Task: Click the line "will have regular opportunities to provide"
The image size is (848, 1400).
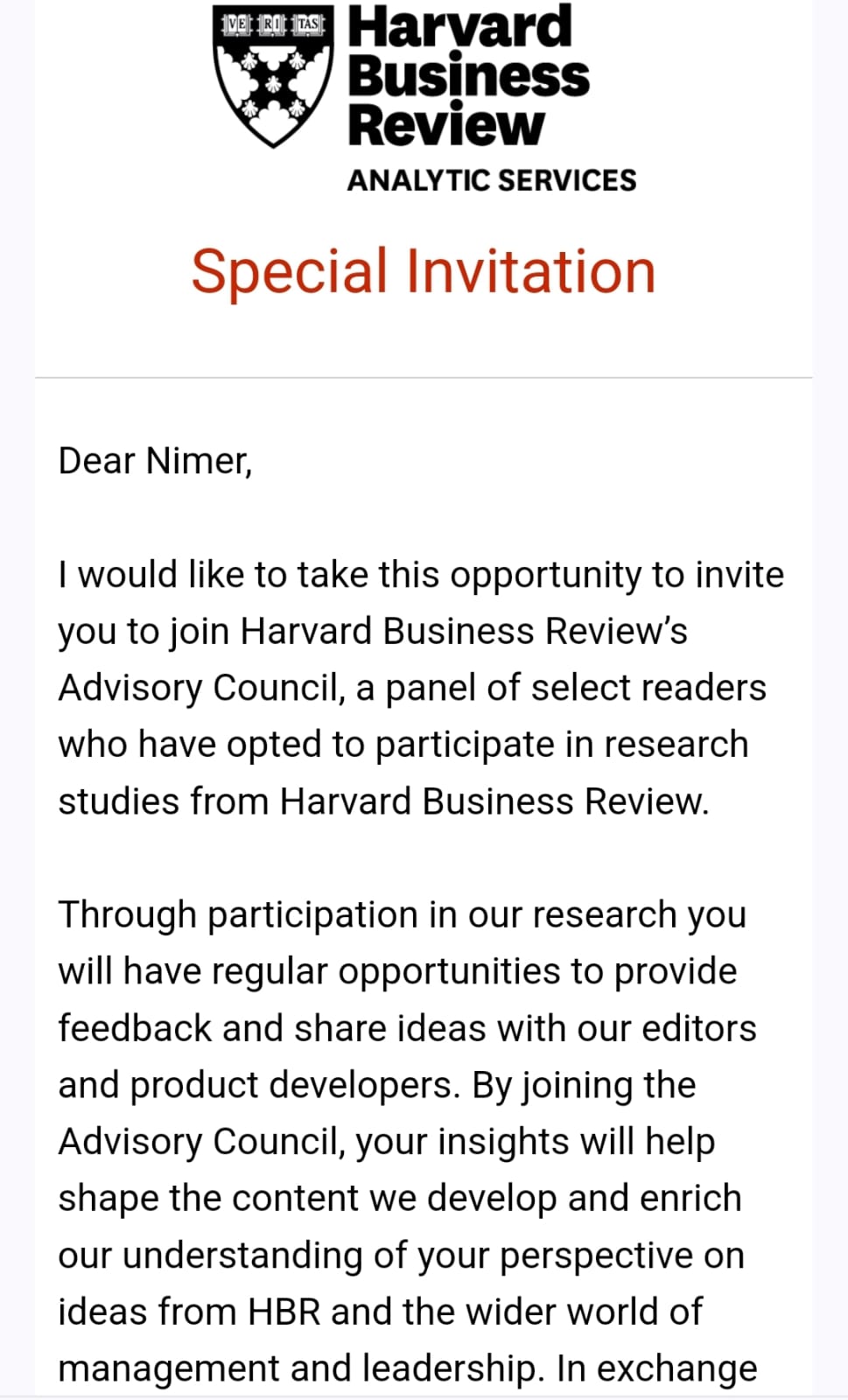Action: tap(397, 971)
